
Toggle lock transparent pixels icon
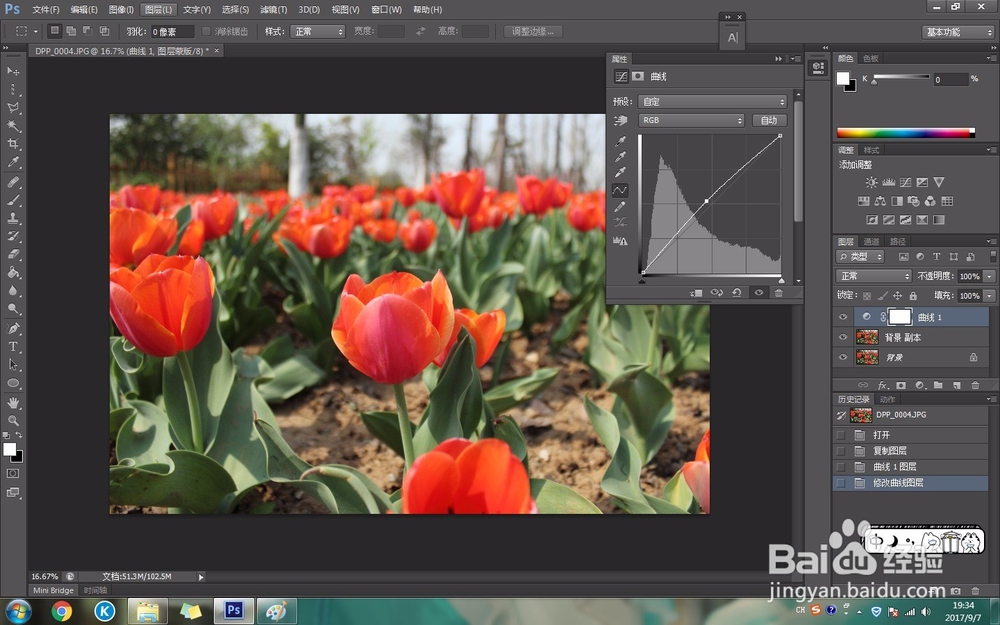click(x=867, y=296)
